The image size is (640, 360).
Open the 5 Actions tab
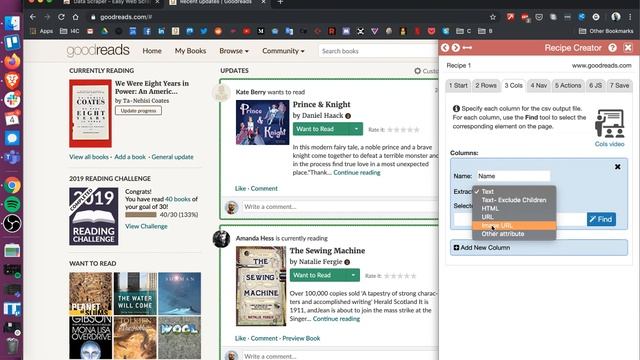point(568,85)
